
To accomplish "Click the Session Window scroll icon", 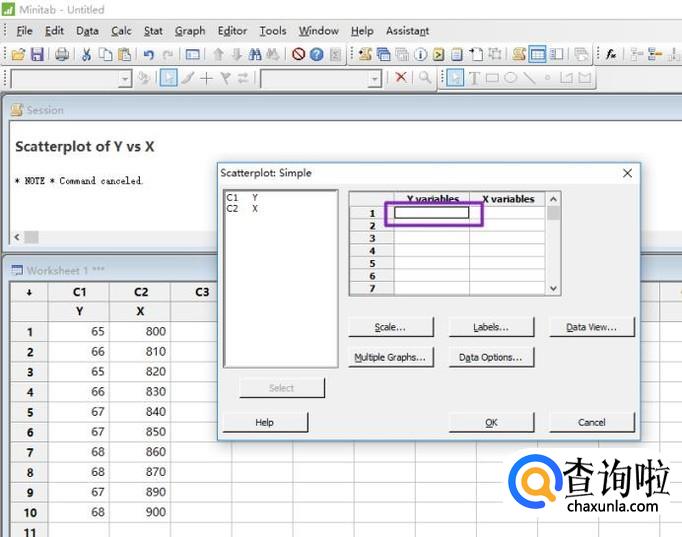I will point(519,54).
